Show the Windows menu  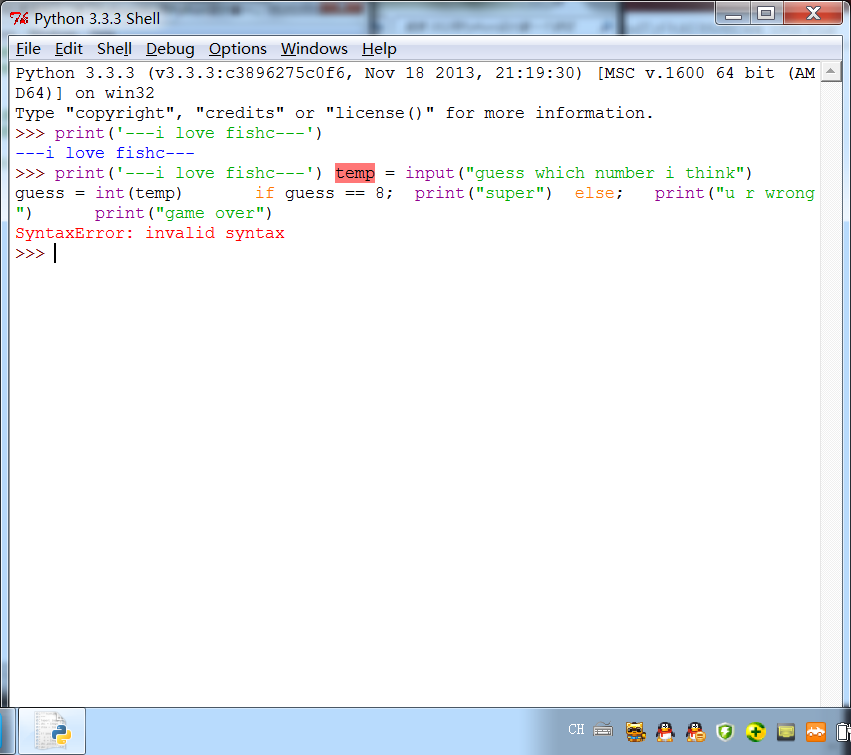(x=314, y=49)
